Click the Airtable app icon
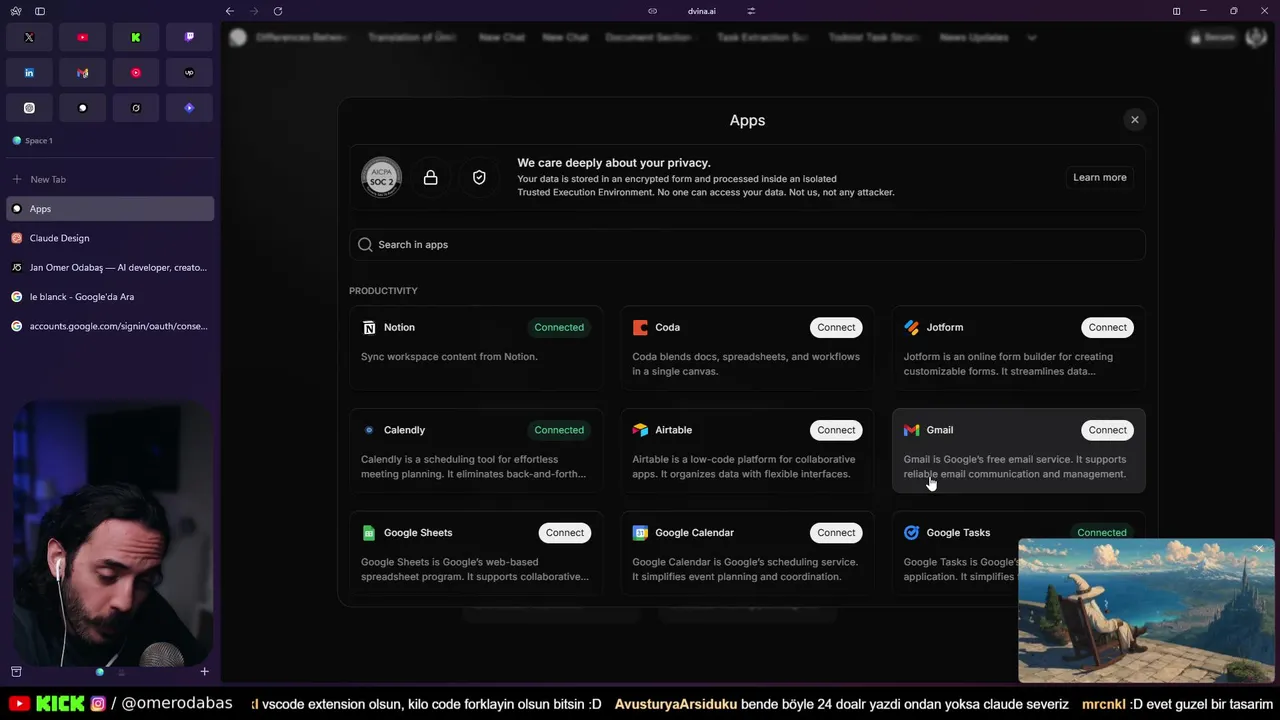The height and width of the screenshot is (720, 1280). pos(640,430)
